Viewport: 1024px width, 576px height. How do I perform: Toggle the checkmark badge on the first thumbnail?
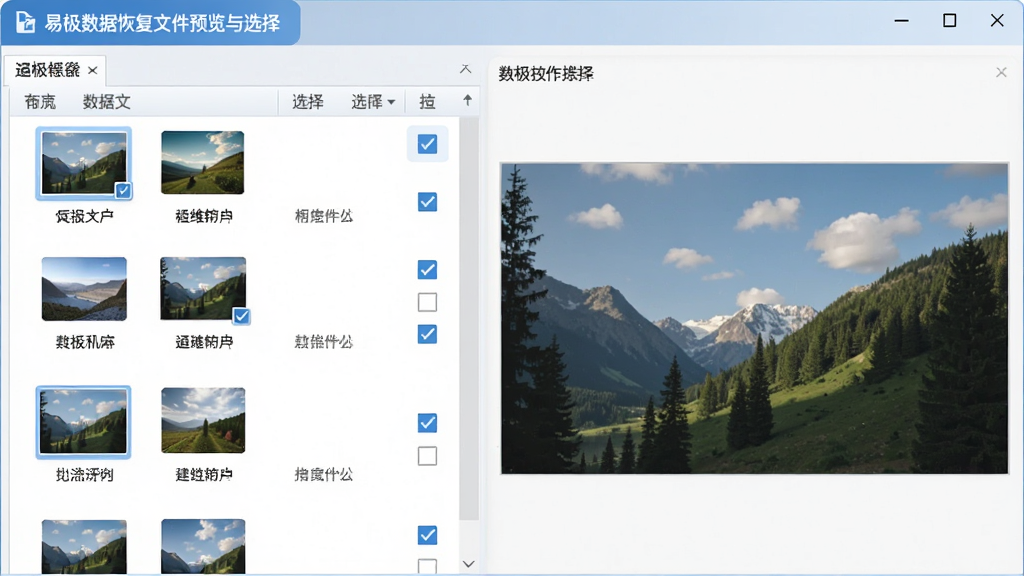(123, 190)
